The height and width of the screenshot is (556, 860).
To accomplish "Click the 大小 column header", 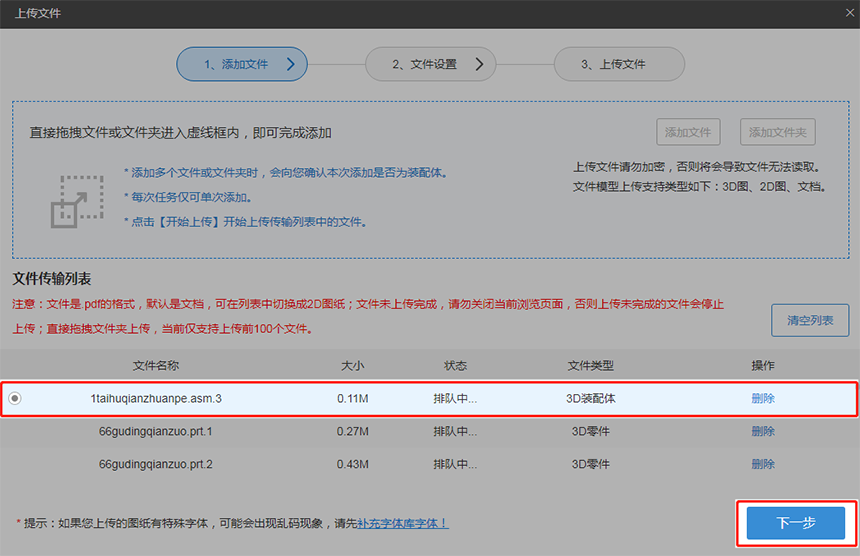I will 353,366.
